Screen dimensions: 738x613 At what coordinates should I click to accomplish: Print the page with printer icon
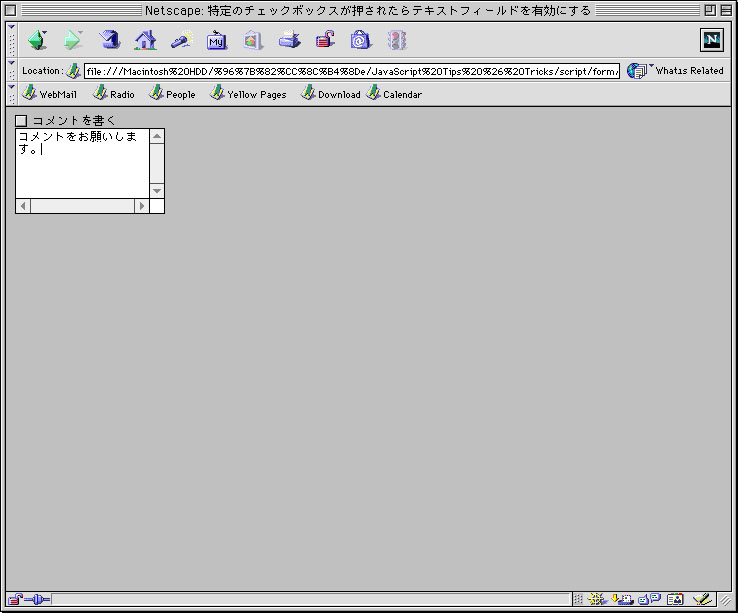(289, 40)
